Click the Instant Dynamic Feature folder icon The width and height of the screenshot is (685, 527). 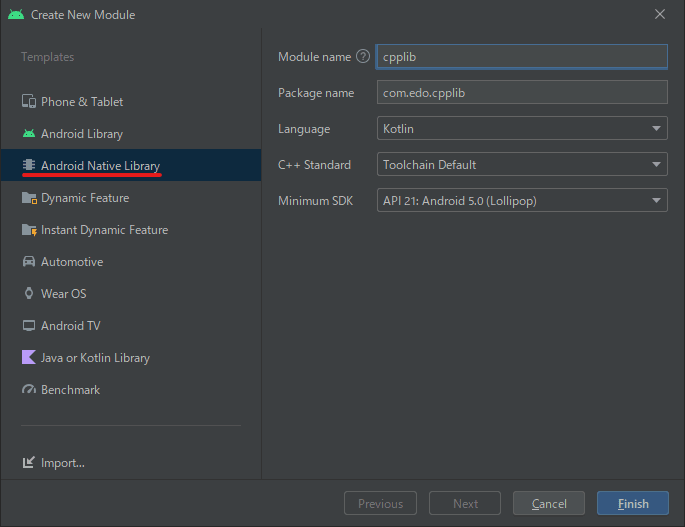point(29,229)
